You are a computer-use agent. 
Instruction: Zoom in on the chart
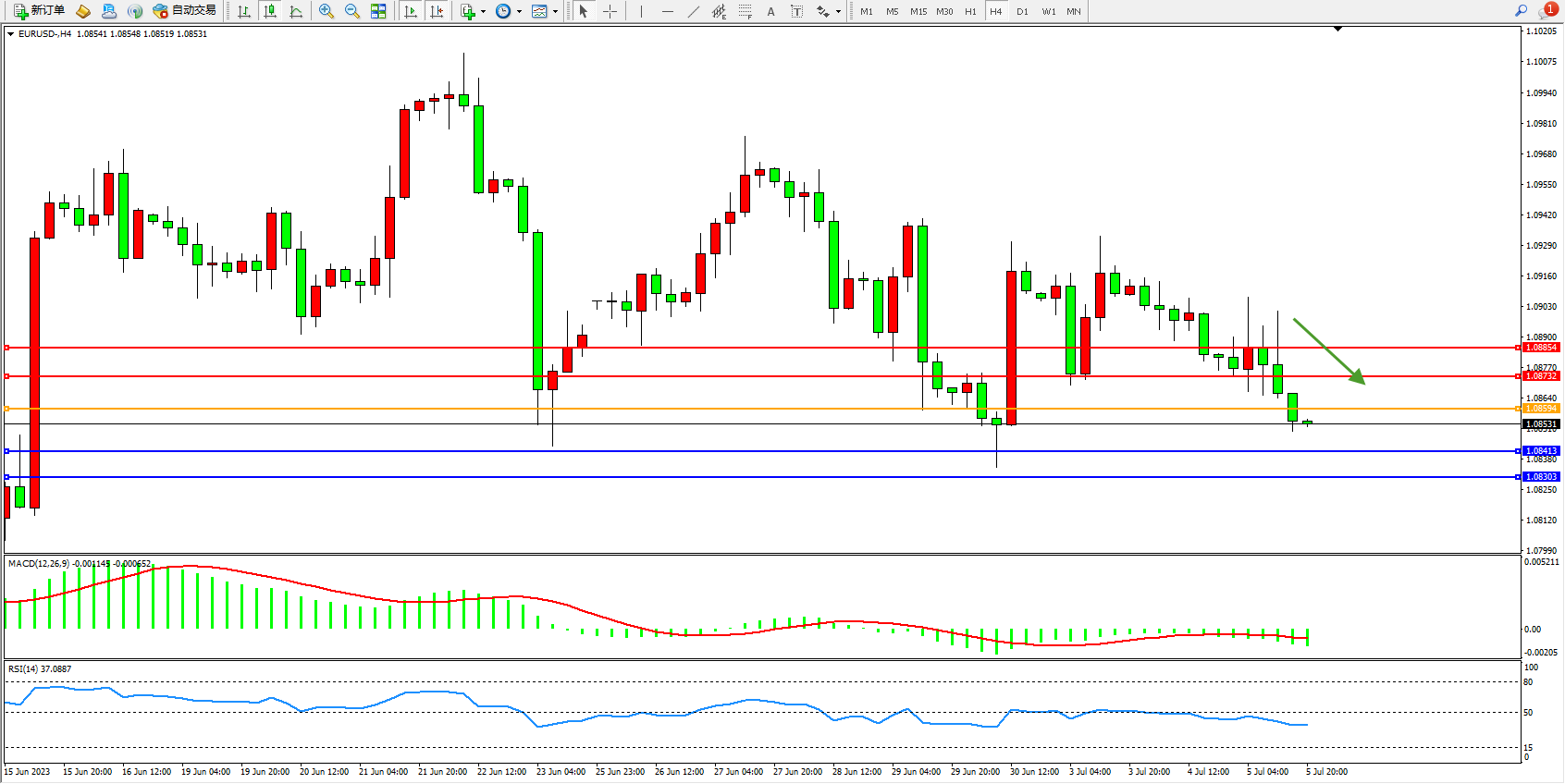pyautogui.click(x=327, y=11)
